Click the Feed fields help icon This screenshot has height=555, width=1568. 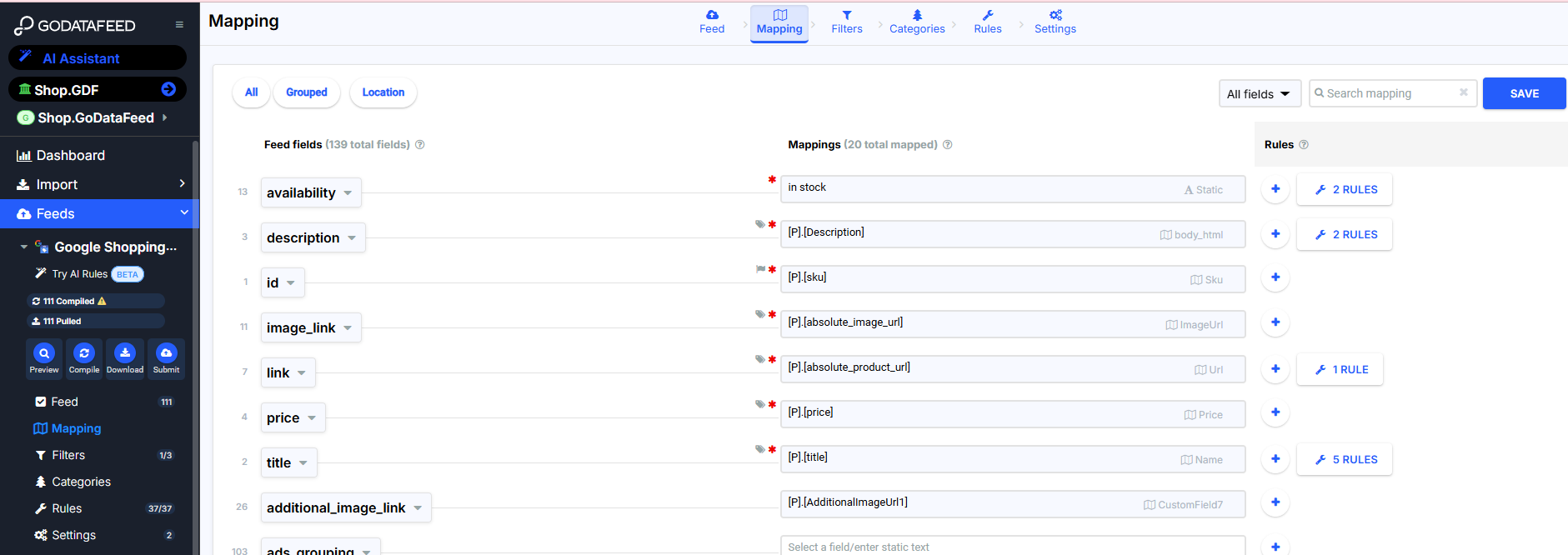click(x=420, y=144)
